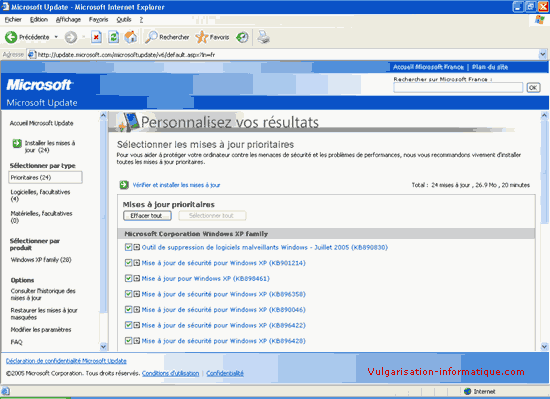Click green arrow icon beside Vérifier et installer
The width and height of the screenshot is (550, 399).
(124, 185)
